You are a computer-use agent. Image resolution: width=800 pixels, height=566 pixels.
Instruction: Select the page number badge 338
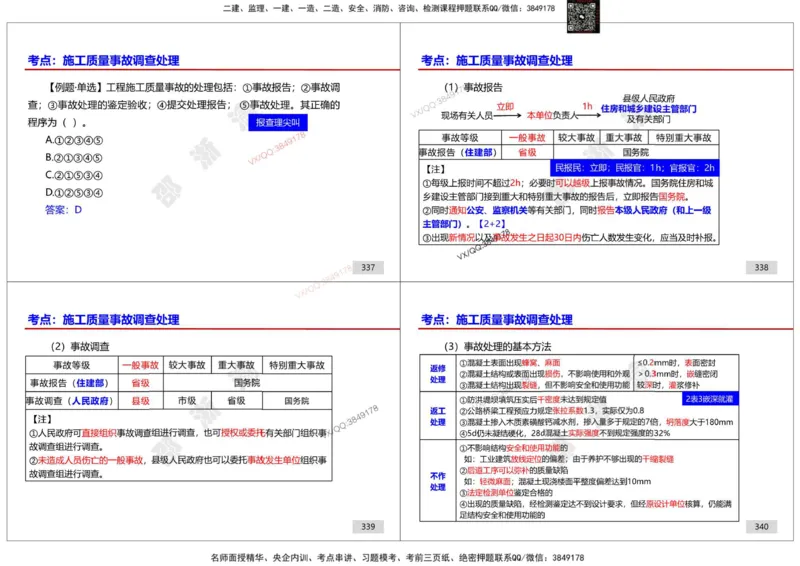coord(761,267)
